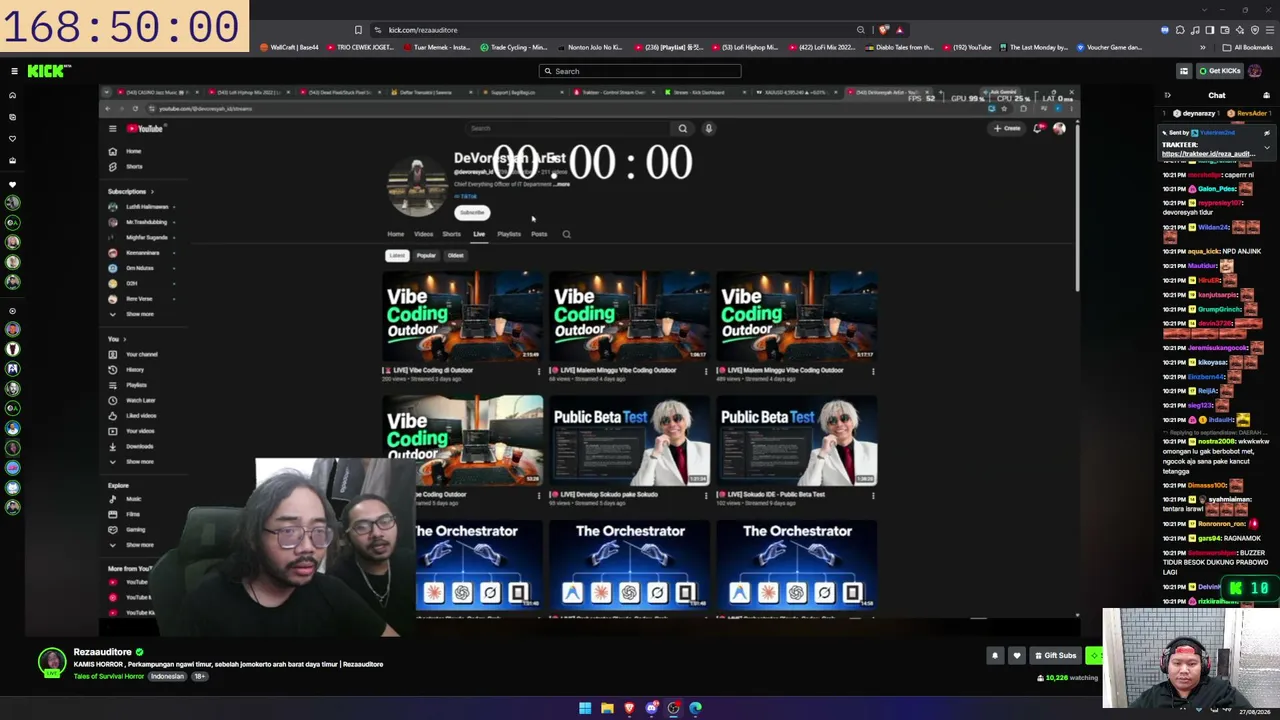Screen dimensions: 1280x720
Task: Open the trakteer.id link in pinned message
Action: pos(1209,154)
